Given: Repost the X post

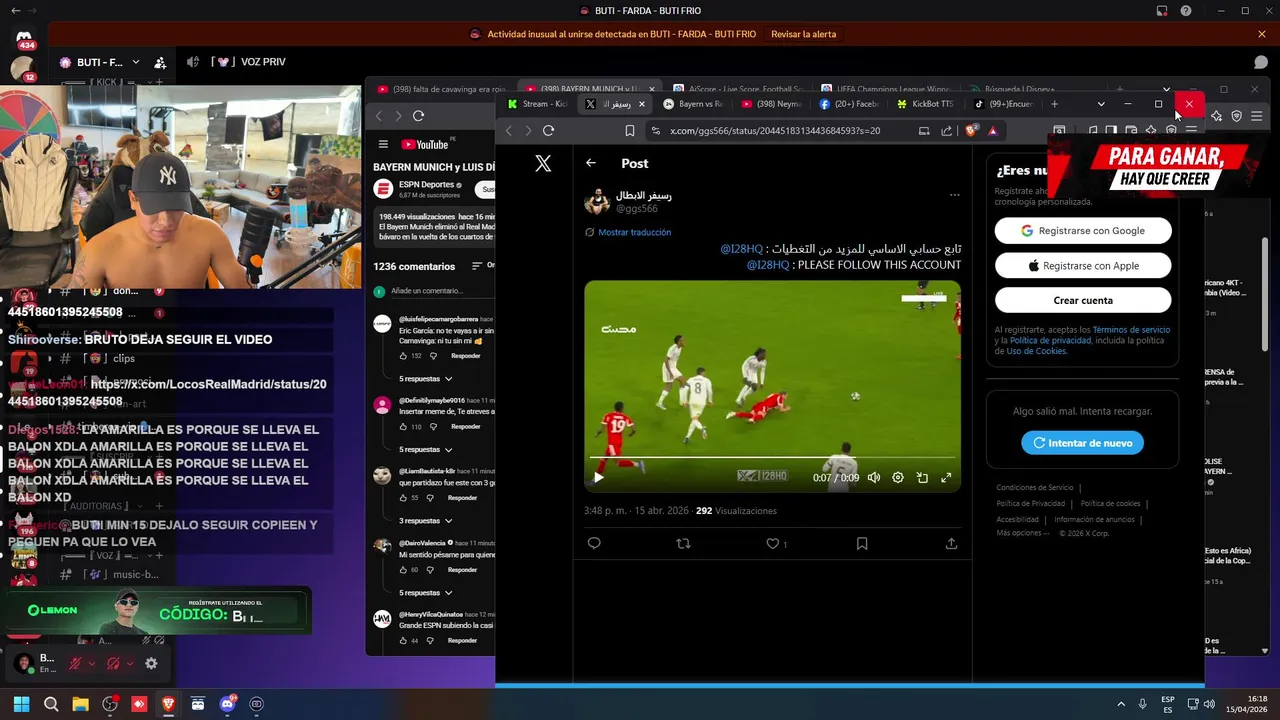Looking at the screenshot, I should tap(683, 543).
